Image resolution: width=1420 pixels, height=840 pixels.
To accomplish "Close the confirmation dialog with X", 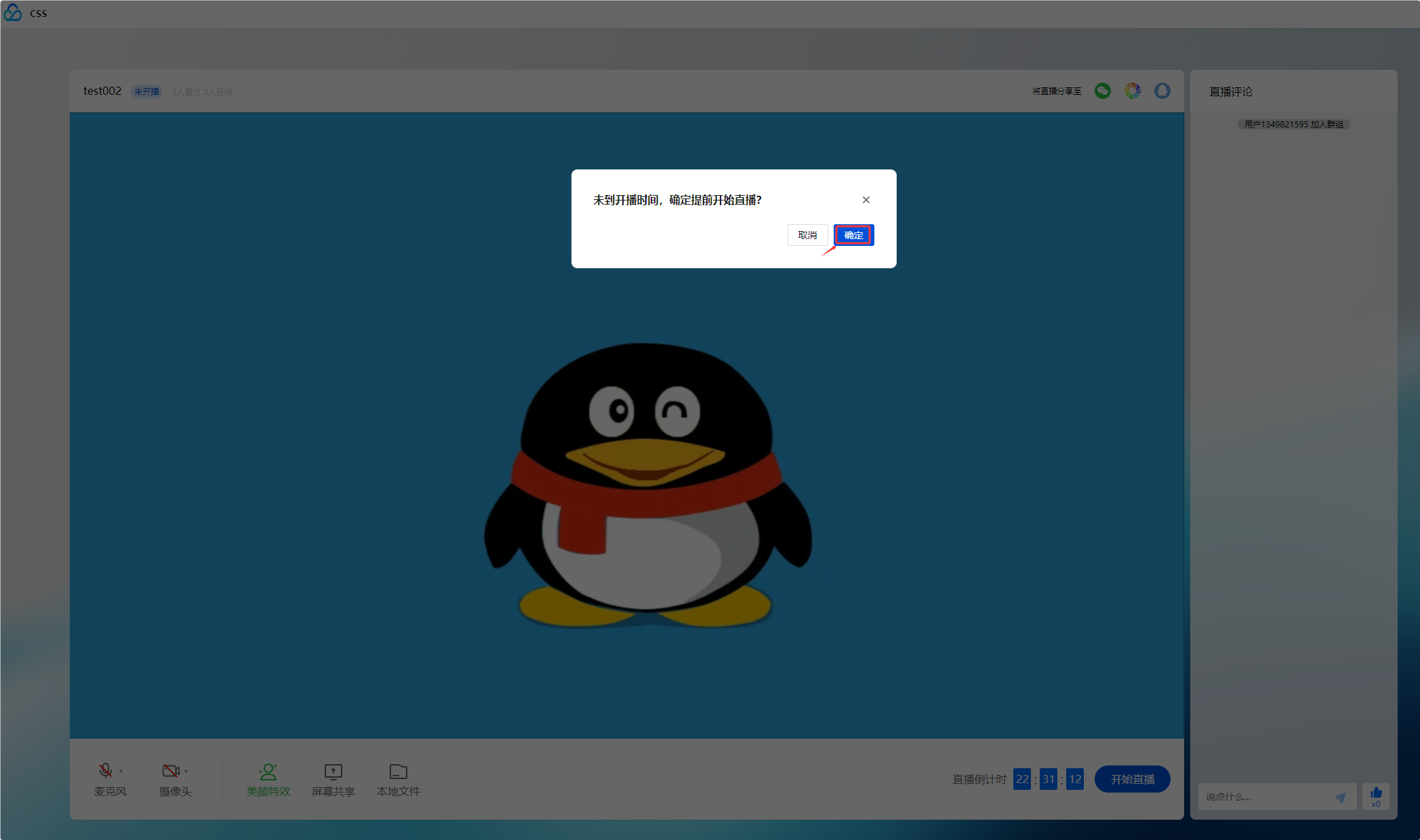I will pos(866,200).
